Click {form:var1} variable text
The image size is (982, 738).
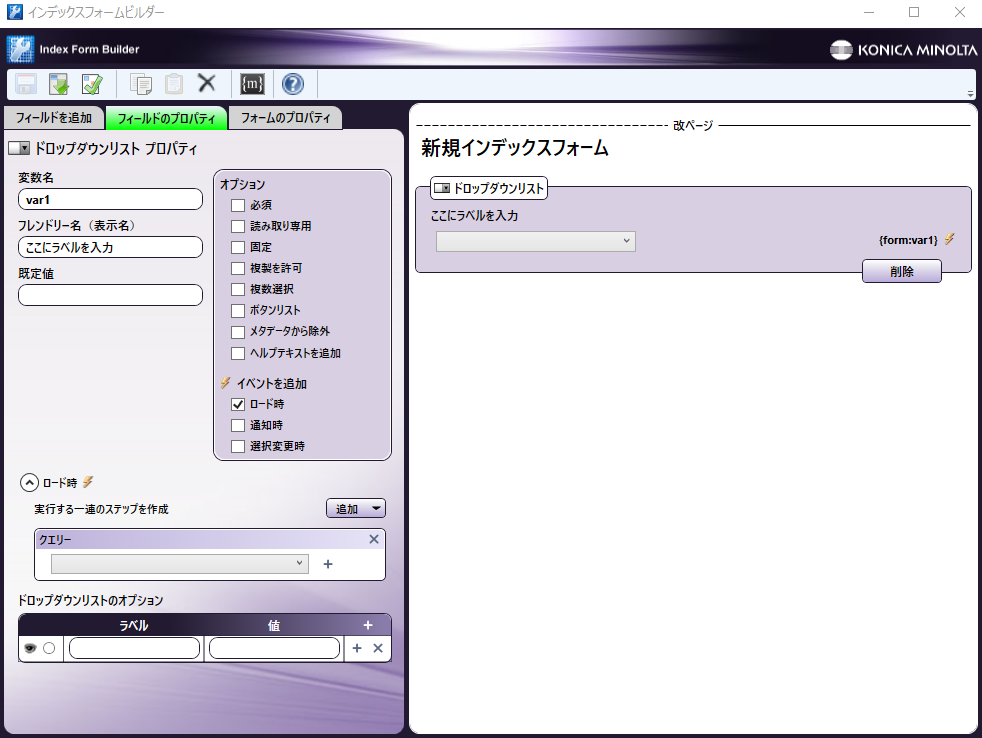point(908,240)
